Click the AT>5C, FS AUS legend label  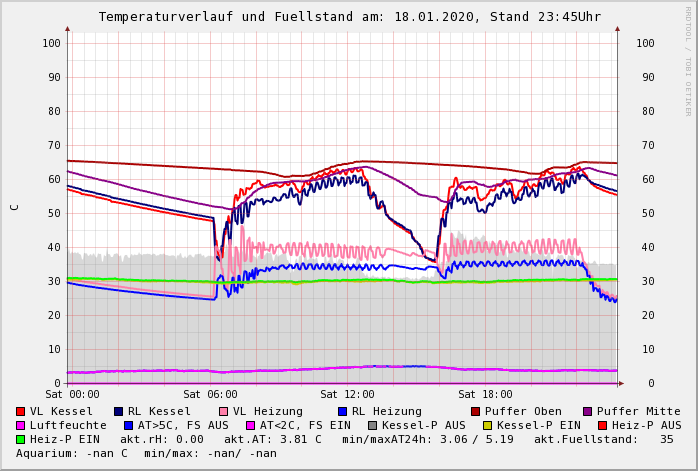(x=183, y=425)
